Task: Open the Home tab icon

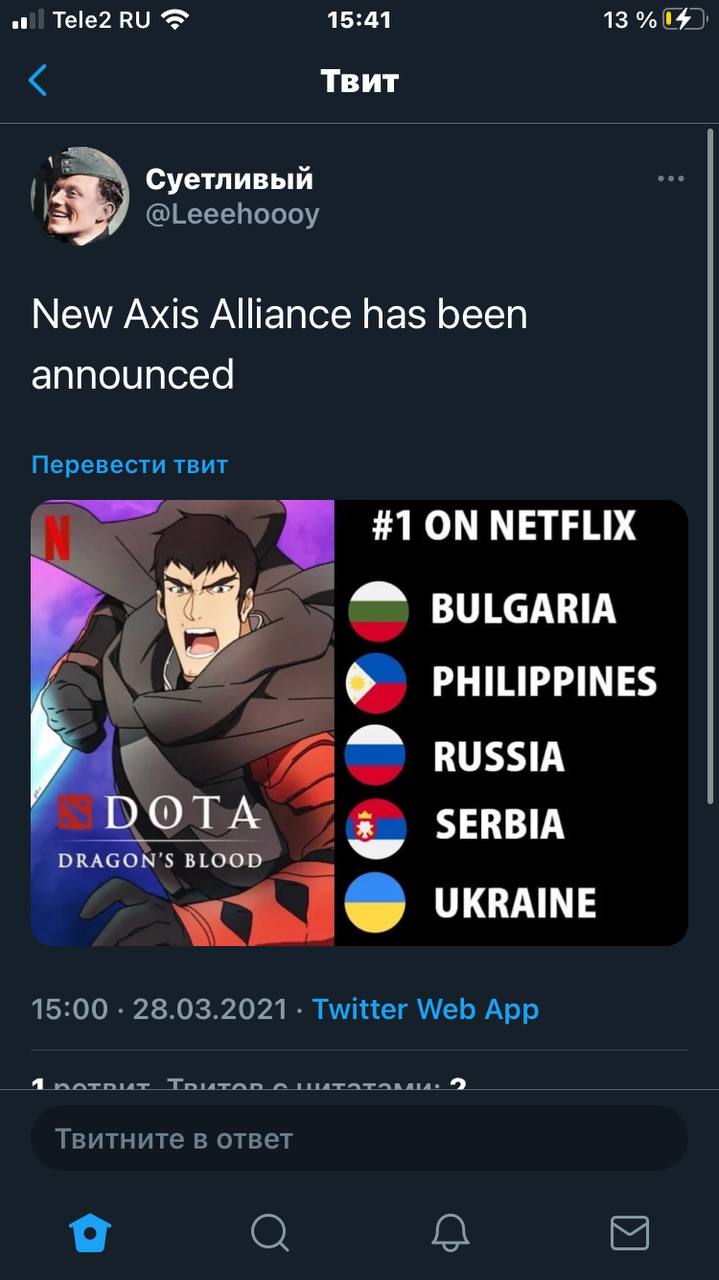Action: point(90,1232)
